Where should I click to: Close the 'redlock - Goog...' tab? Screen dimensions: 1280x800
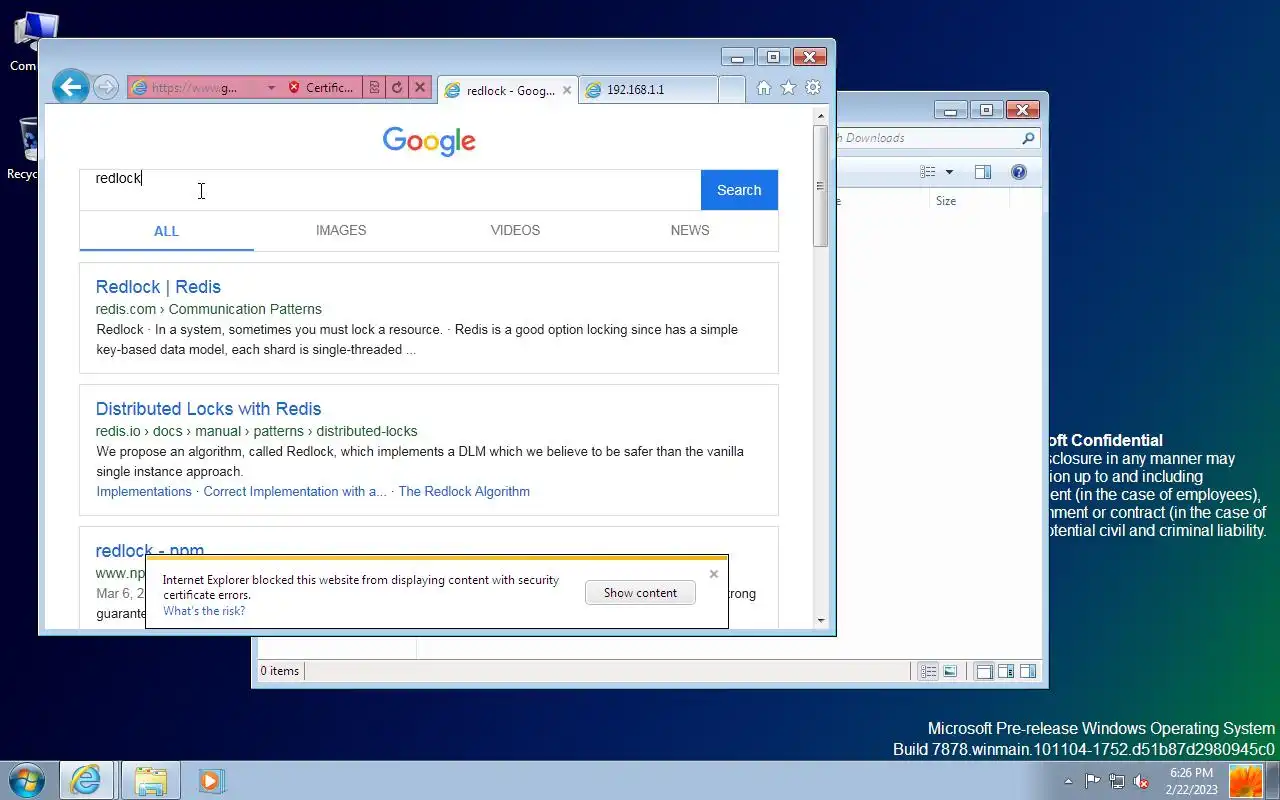coord(567,90)
